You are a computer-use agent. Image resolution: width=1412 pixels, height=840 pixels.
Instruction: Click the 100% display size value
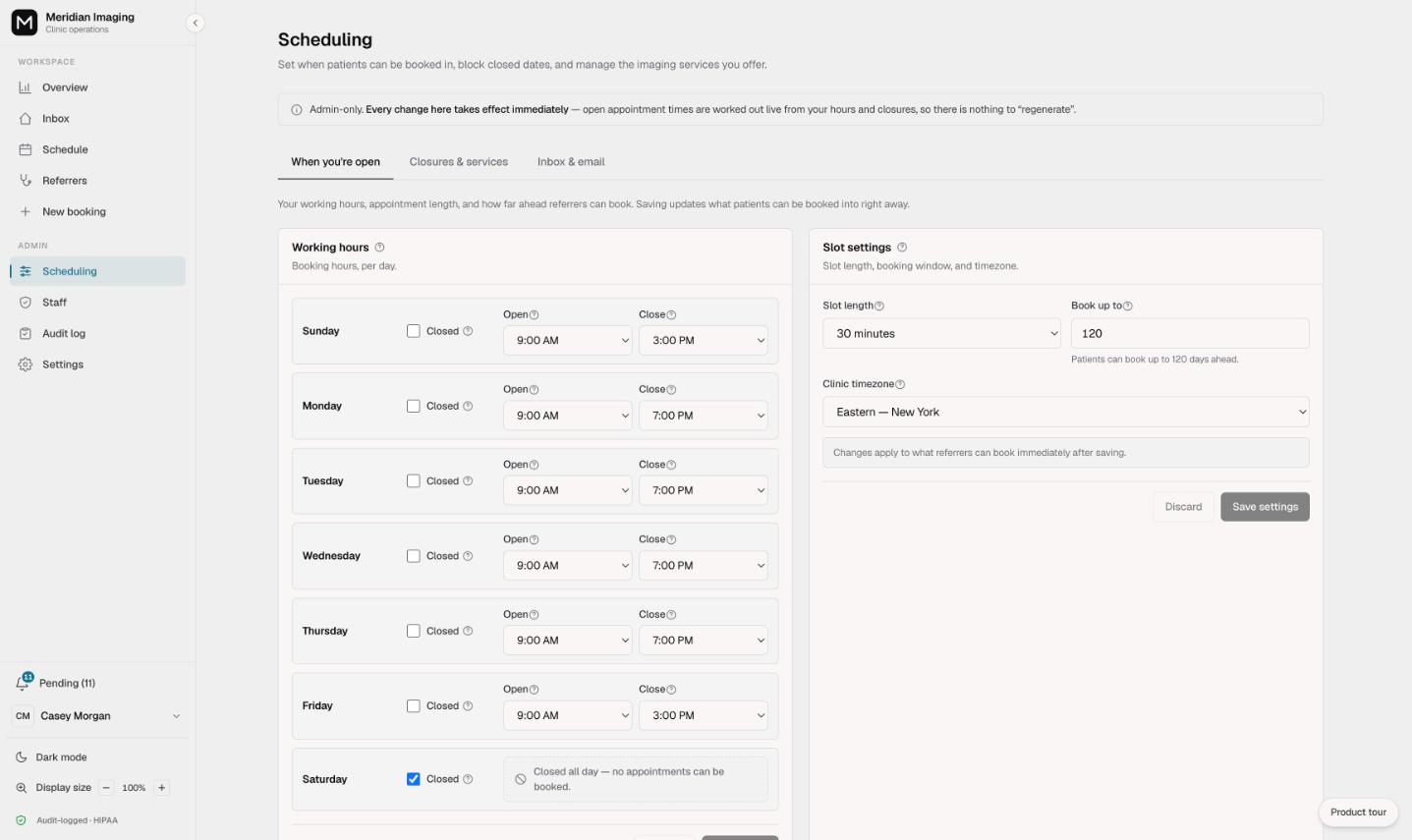[x=134, y=788]
